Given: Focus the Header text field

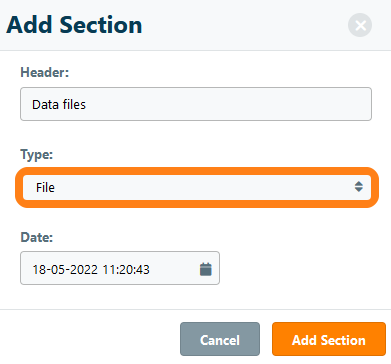Looking at the screenshot, I should point(196,104).
